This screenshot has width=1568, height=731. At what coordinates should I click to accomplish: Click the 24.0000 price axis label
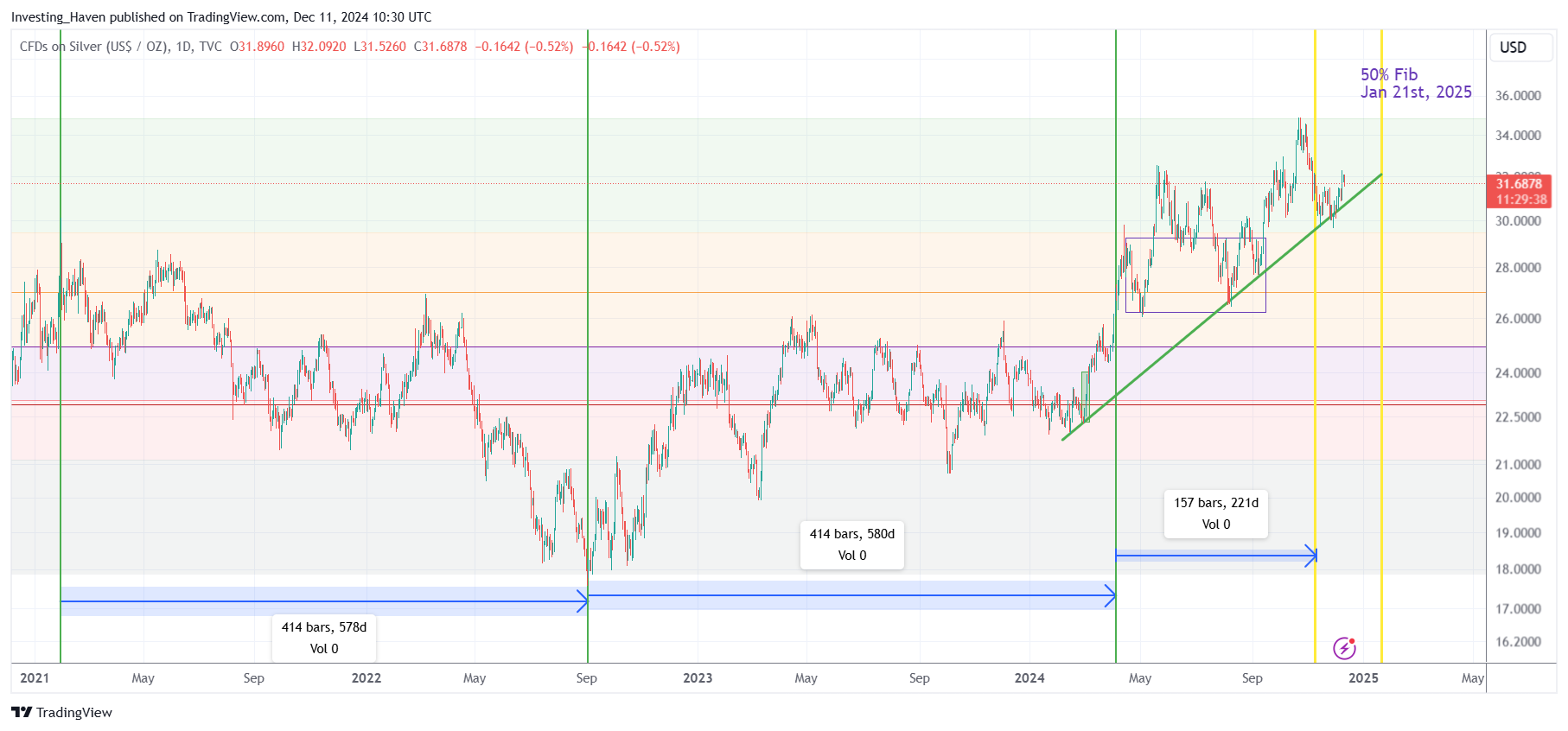point(1518,373)
